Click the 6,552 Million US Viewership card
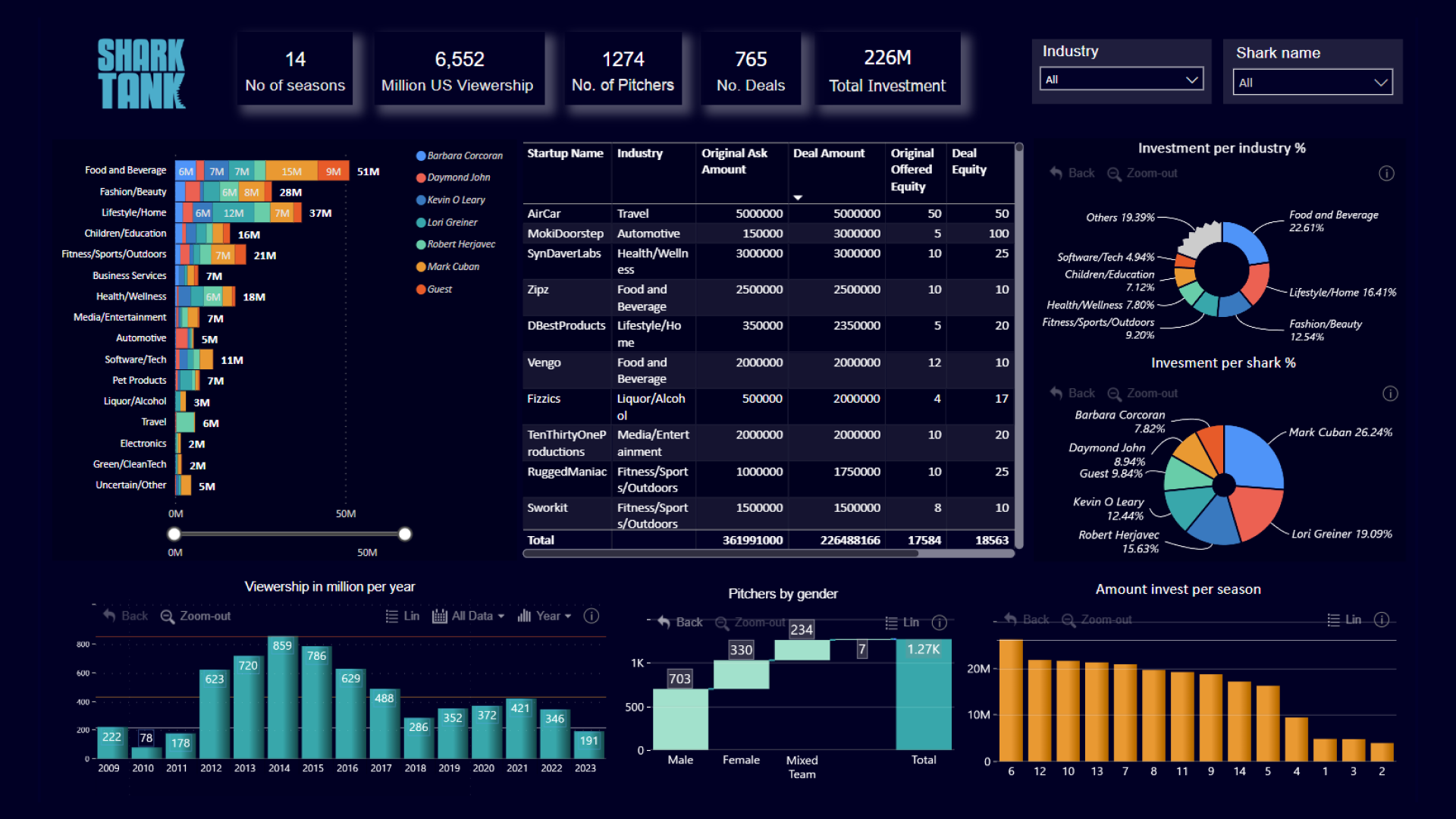Screen dimensions: 1456x819 (x=459, y=70)
